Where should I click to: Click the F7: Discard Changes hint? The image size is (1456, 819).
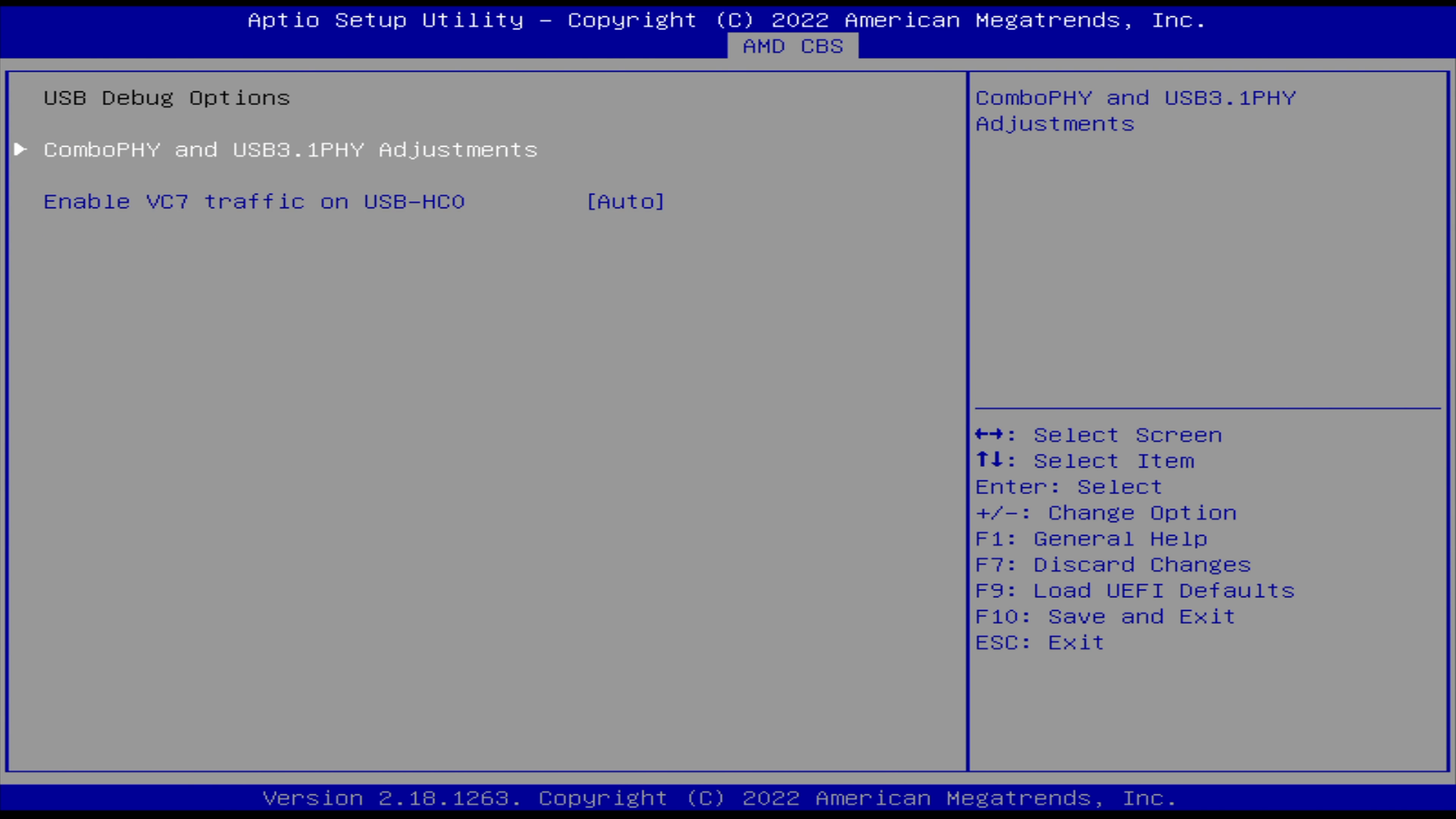tap(1114, 565)
